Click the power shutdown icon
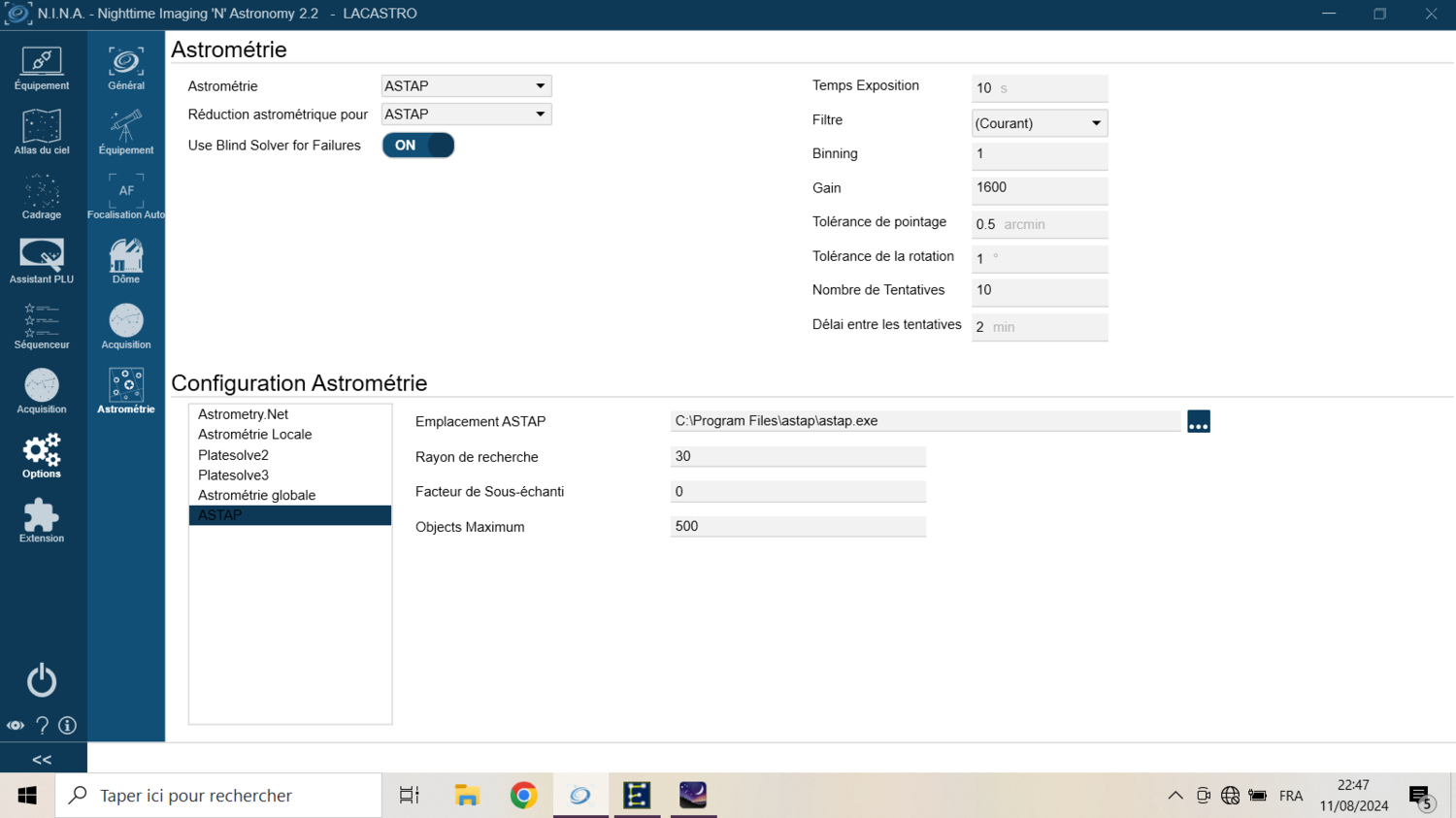 coord(42,680)
